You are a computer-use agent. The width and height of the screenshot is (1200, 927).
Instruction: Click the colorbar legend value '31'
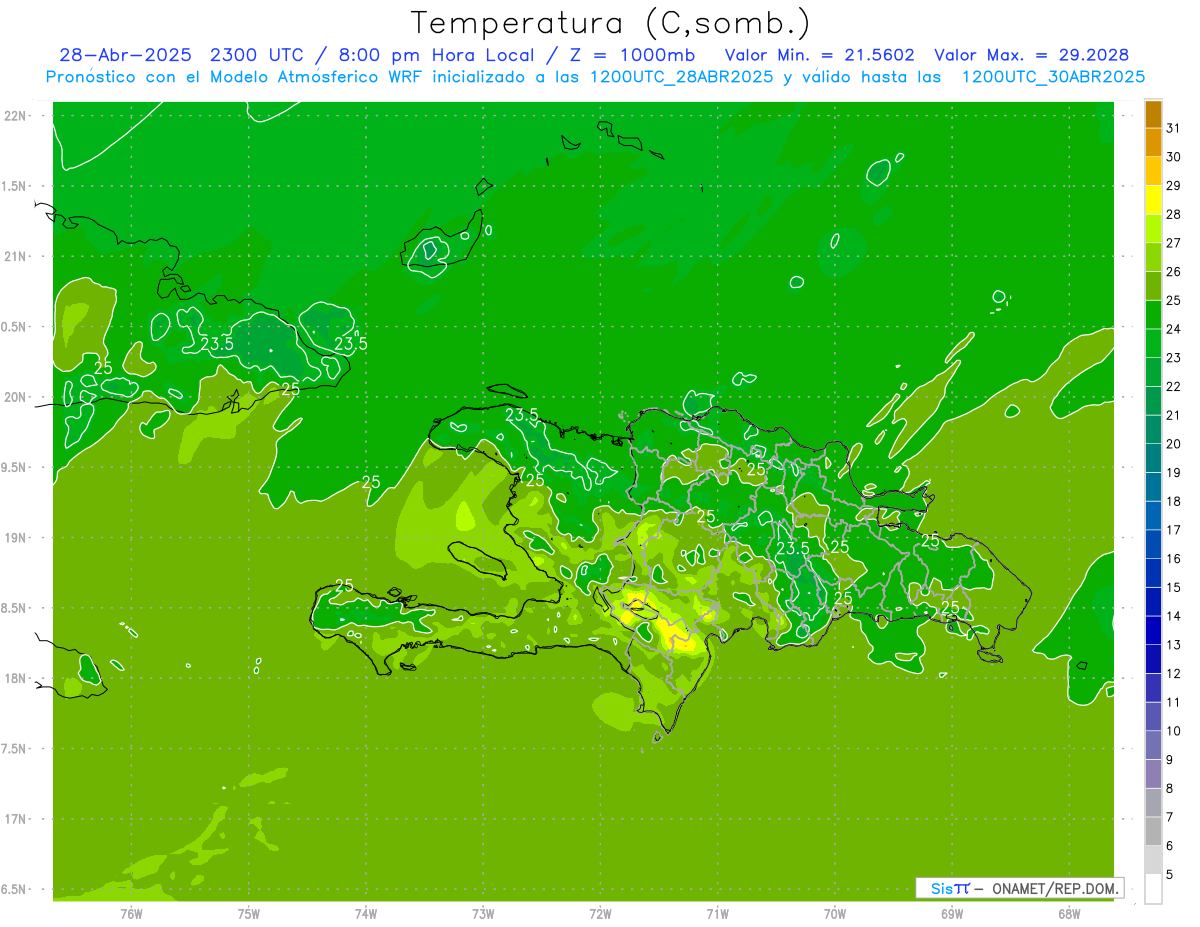pos(1174,128)
